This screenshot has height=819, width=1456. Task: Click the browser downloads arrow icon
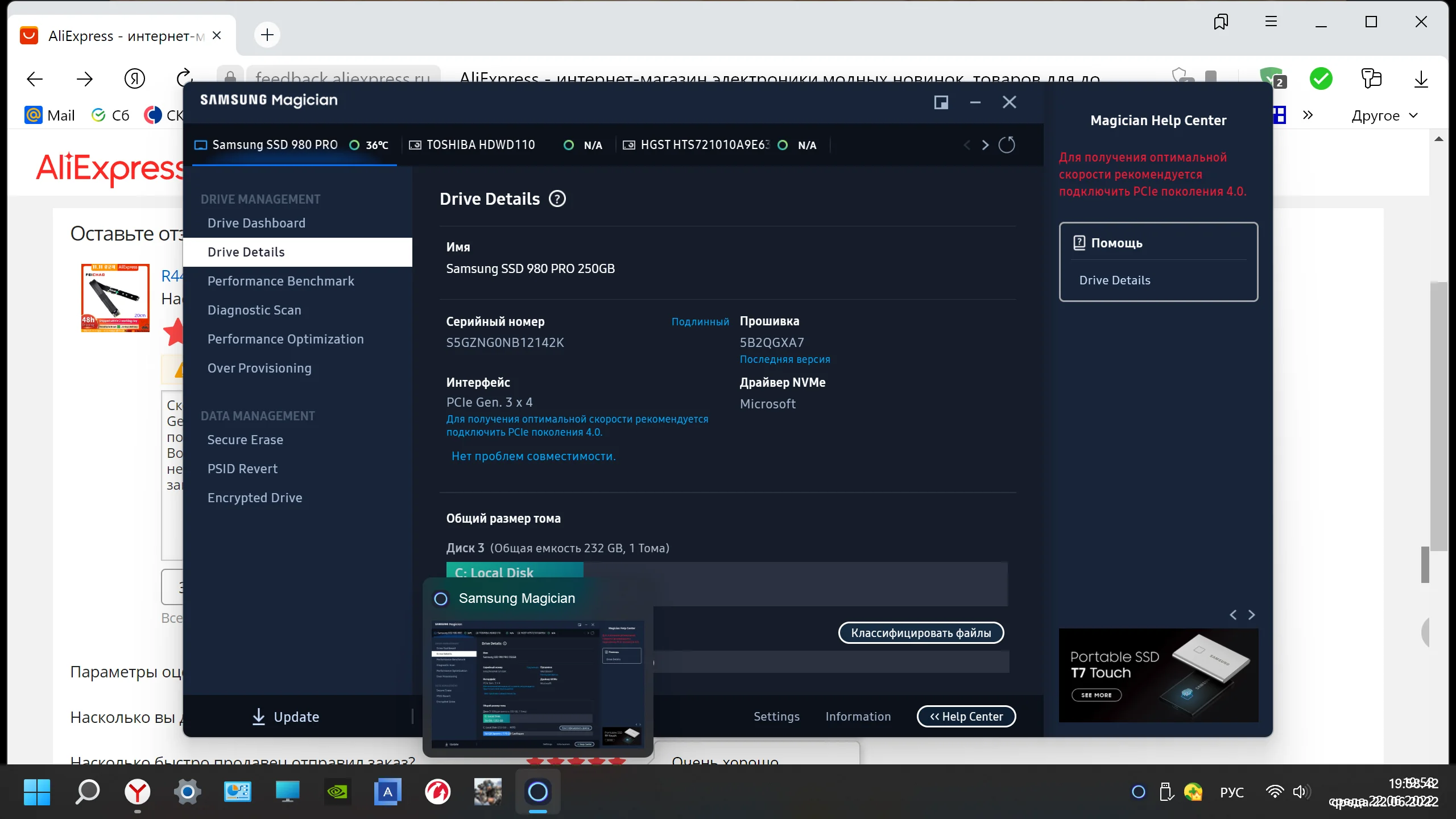click(x=1421, y=79)
